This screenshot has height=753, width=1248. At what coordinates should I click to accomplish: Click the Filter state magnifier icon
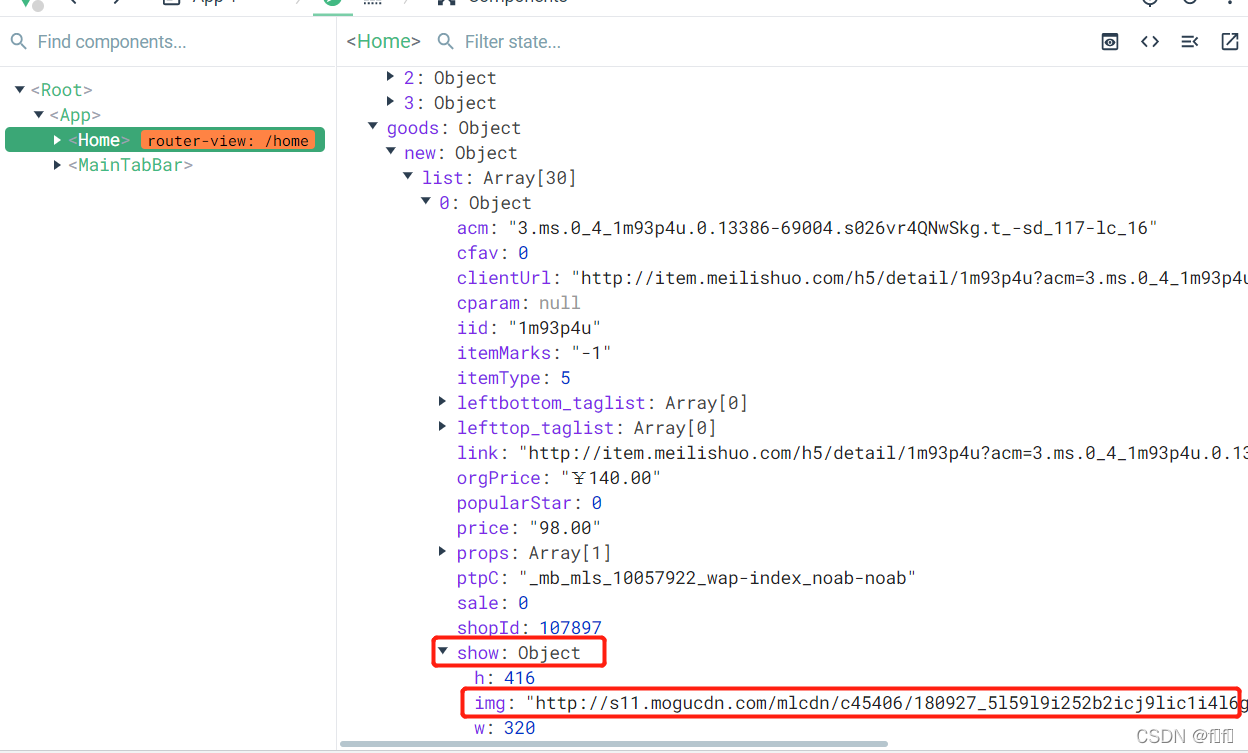pos(446,41)
